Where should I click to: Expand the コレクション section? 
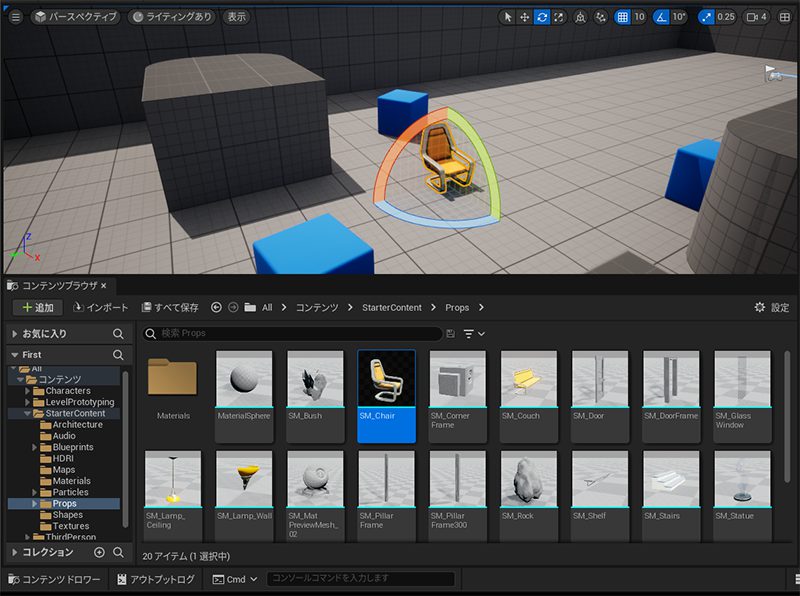click(14, 552)
